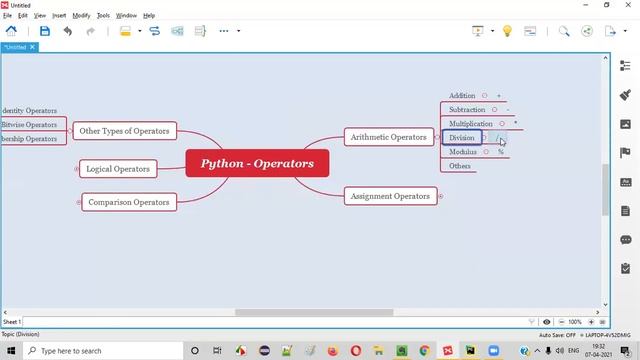Expand Comparison Operators branch
This screenshot has width=640, height=360.
[x=78, y=202]
